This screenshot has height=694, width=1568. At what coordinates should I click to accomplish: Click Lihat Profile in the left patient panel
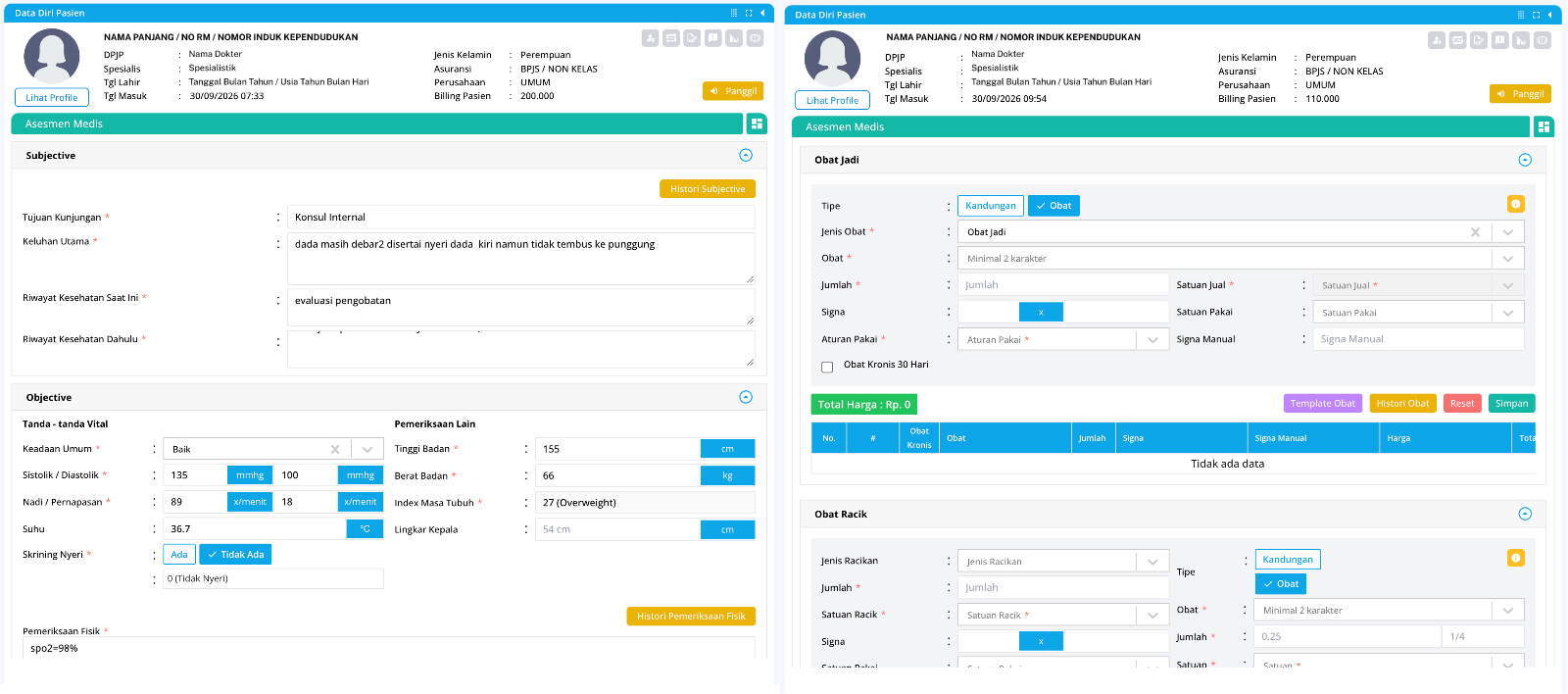point(51,97)
